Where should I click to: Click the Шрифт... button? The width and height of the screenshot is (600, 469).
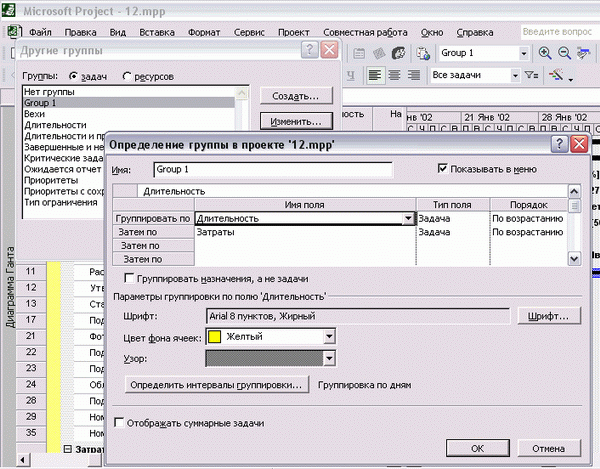pos(549,316)
